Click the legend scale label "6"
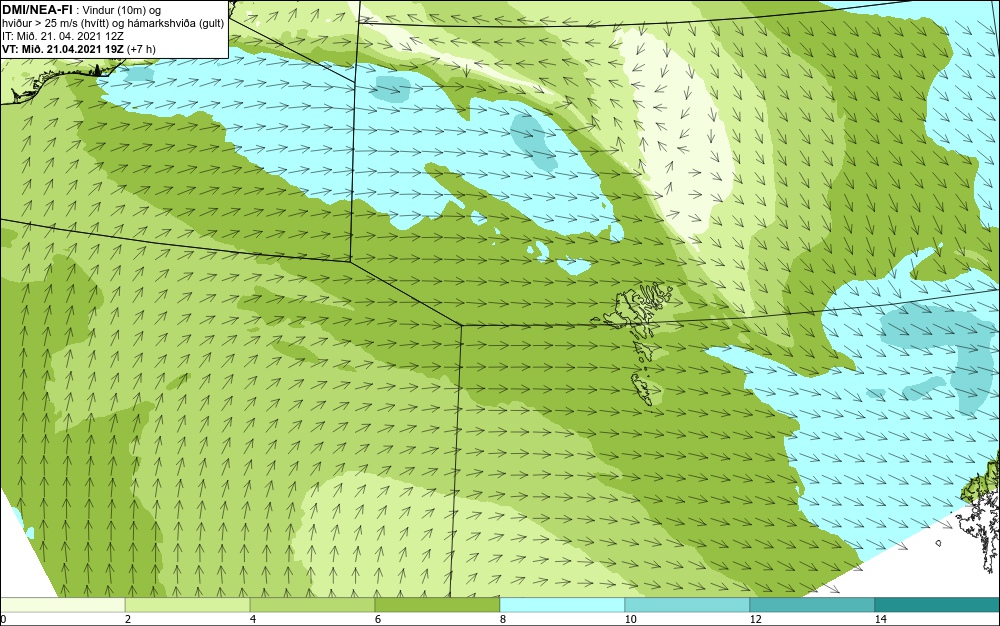Image resolution: width=1000 pixels, height=626 pixels. [378, 620]
